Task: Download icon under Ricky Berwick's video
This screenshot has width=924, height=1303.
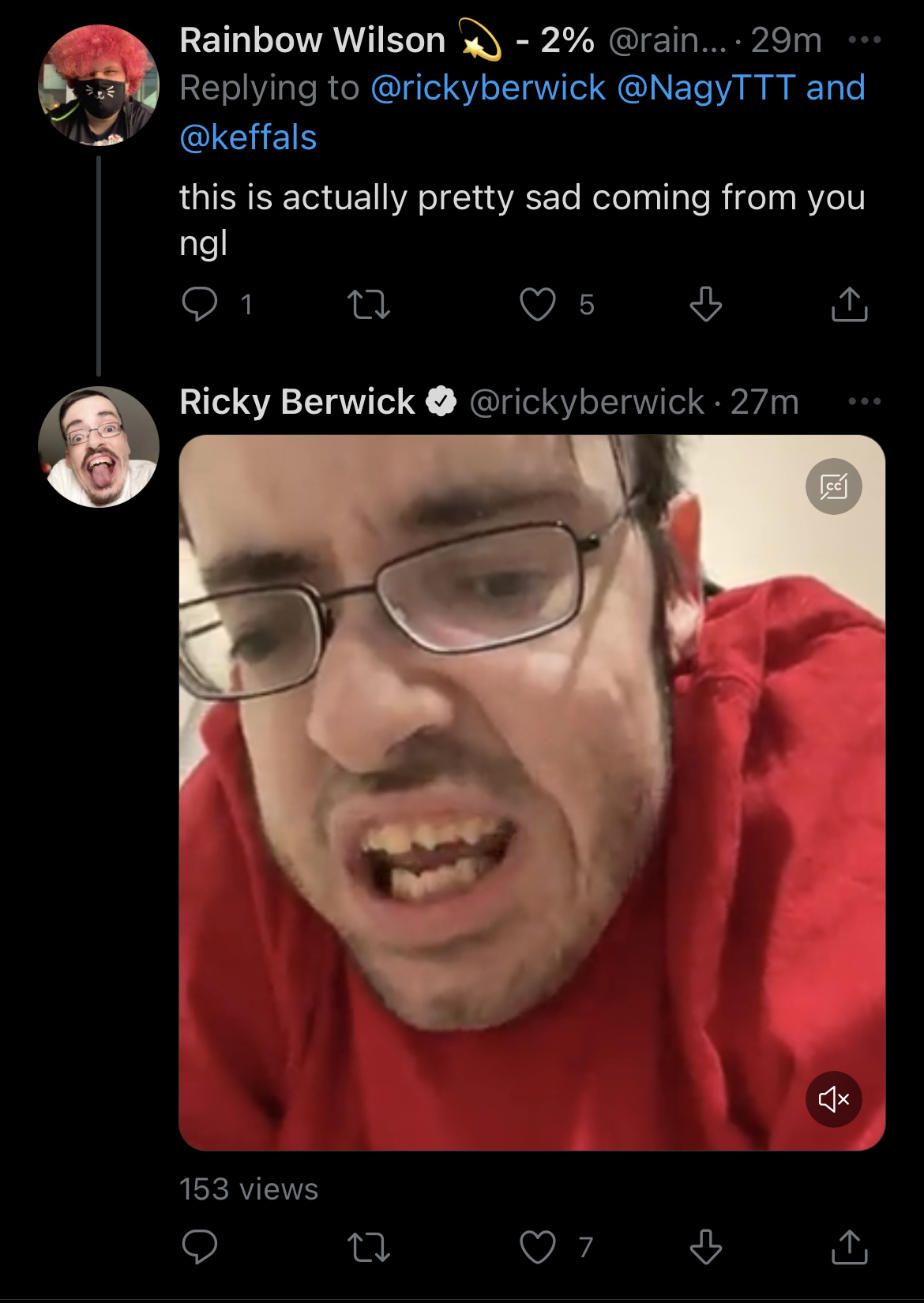Action: 705,1247
